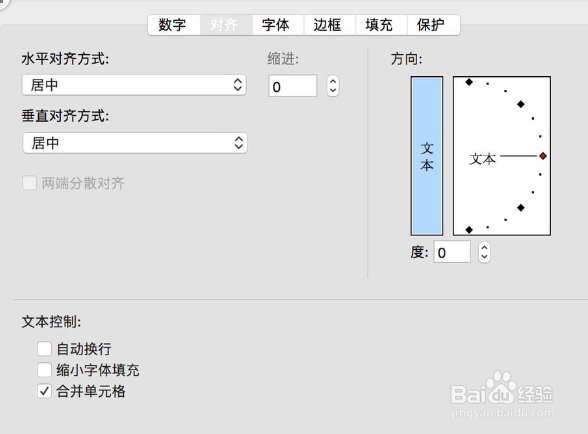Image resolution: width=588 pixels, height=434 pixels.
Task: Uncheck the 合并单元格 checkbox
Action: coord(44,391)
